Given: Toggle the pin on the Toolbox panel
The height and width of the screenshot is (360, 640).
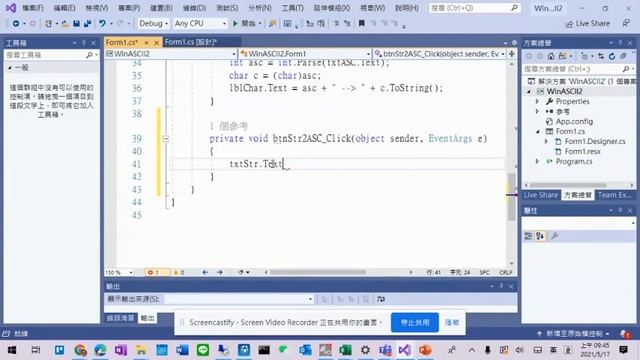Looking at the screenshot, I should click(84, 43).
